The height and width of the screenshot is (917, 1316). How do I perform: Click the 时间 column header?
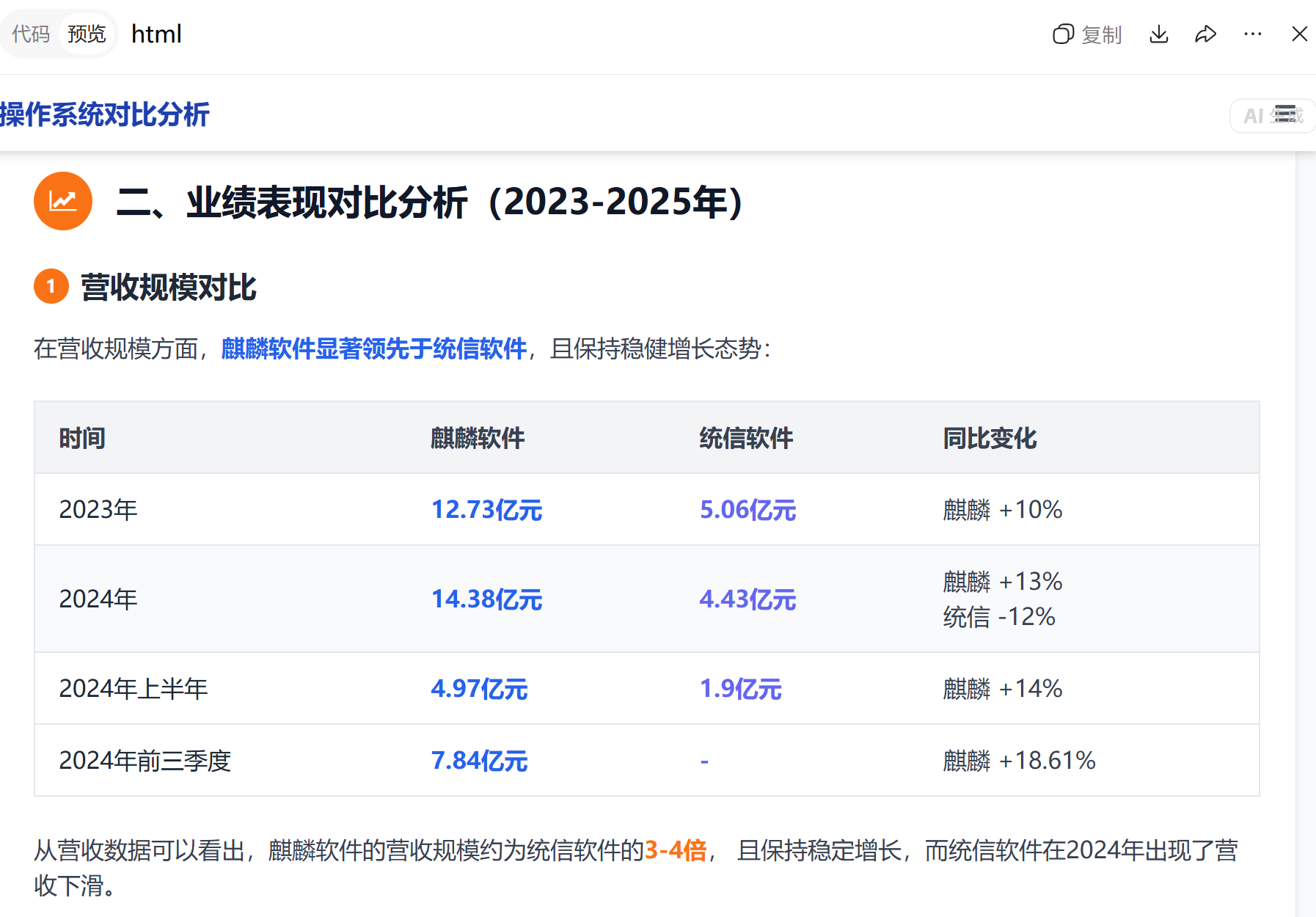pos(82,438)
